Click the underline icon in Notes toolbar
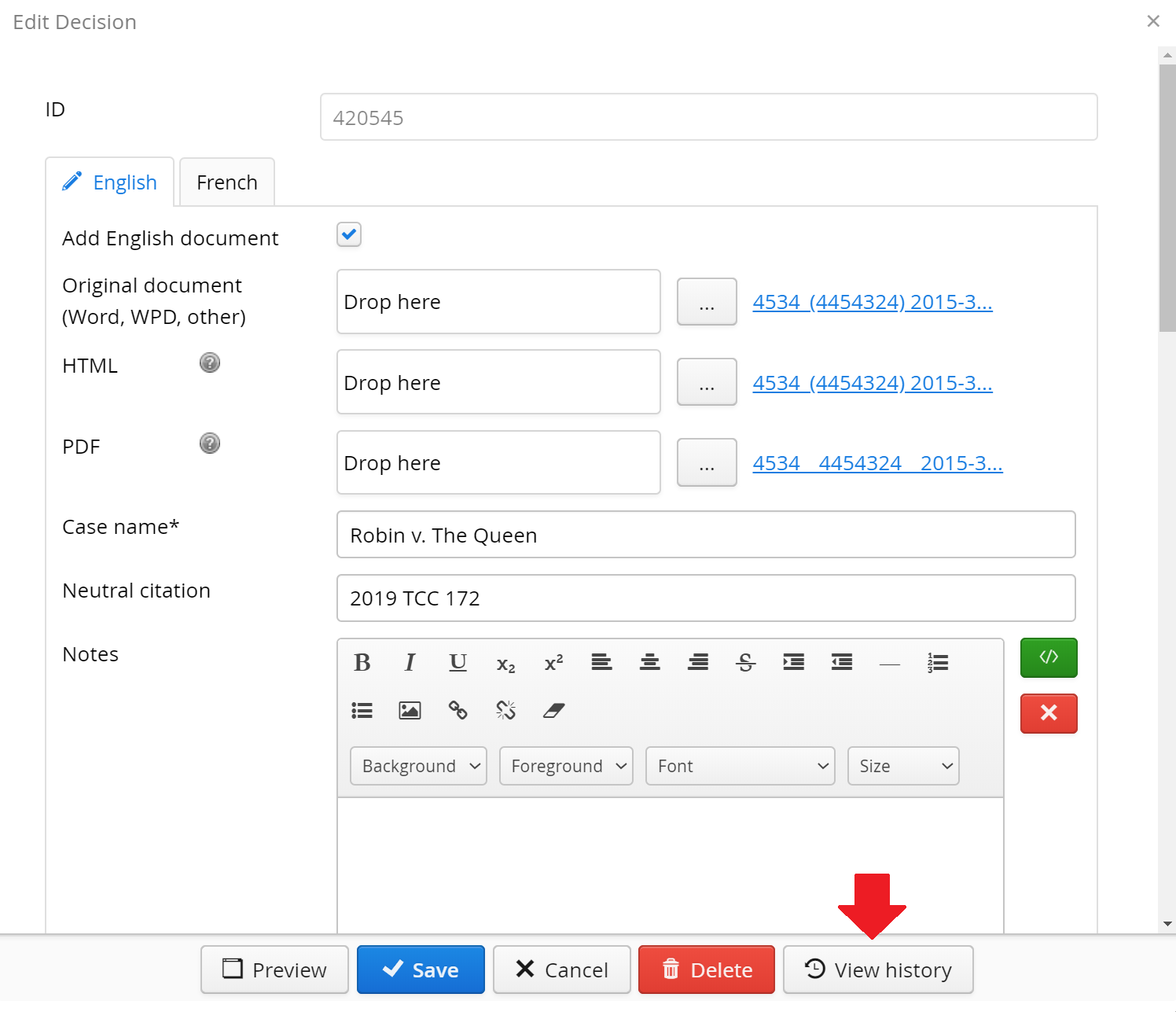 click(458, 663)
